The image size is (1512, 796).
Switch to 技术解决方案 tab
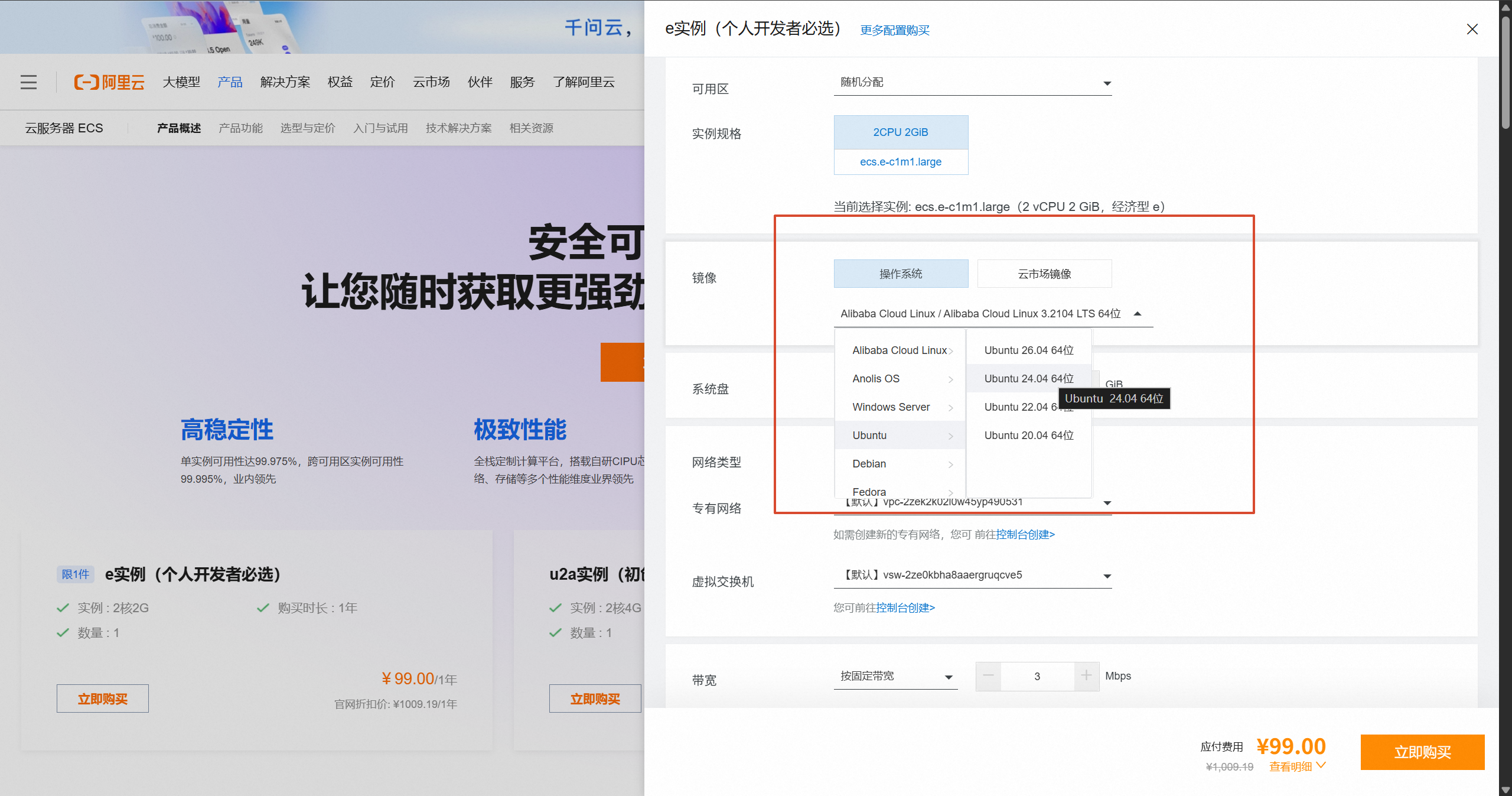(459, 128)
